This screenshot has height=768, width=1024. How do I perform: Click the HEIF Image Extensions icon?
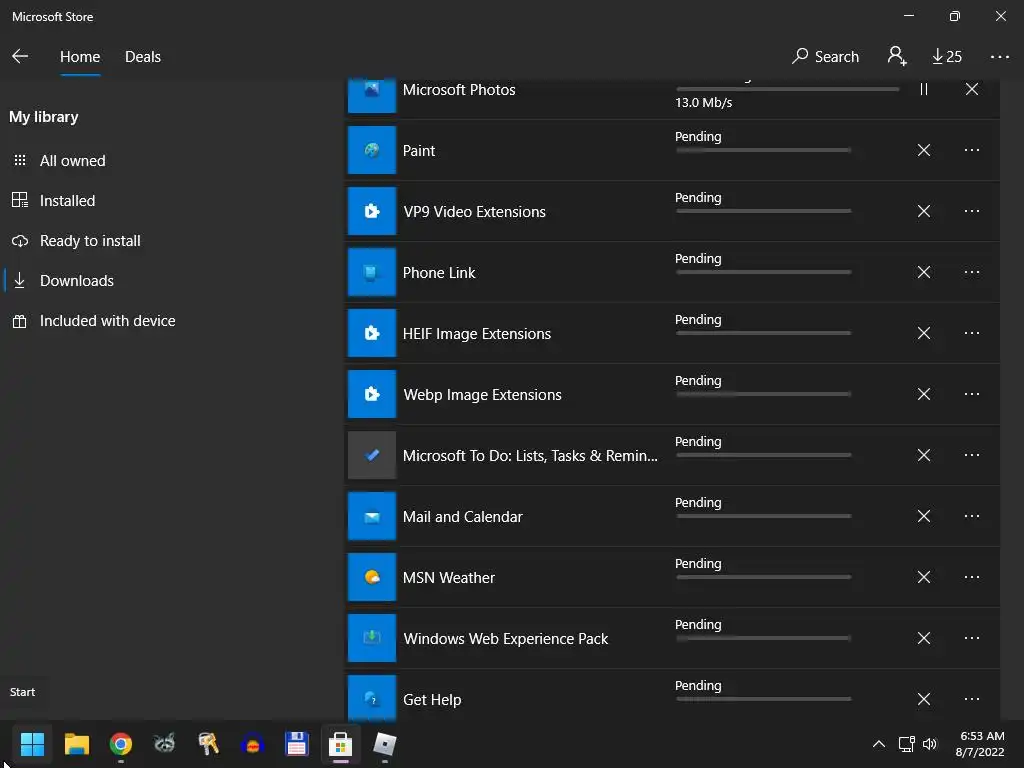[372, 333]
